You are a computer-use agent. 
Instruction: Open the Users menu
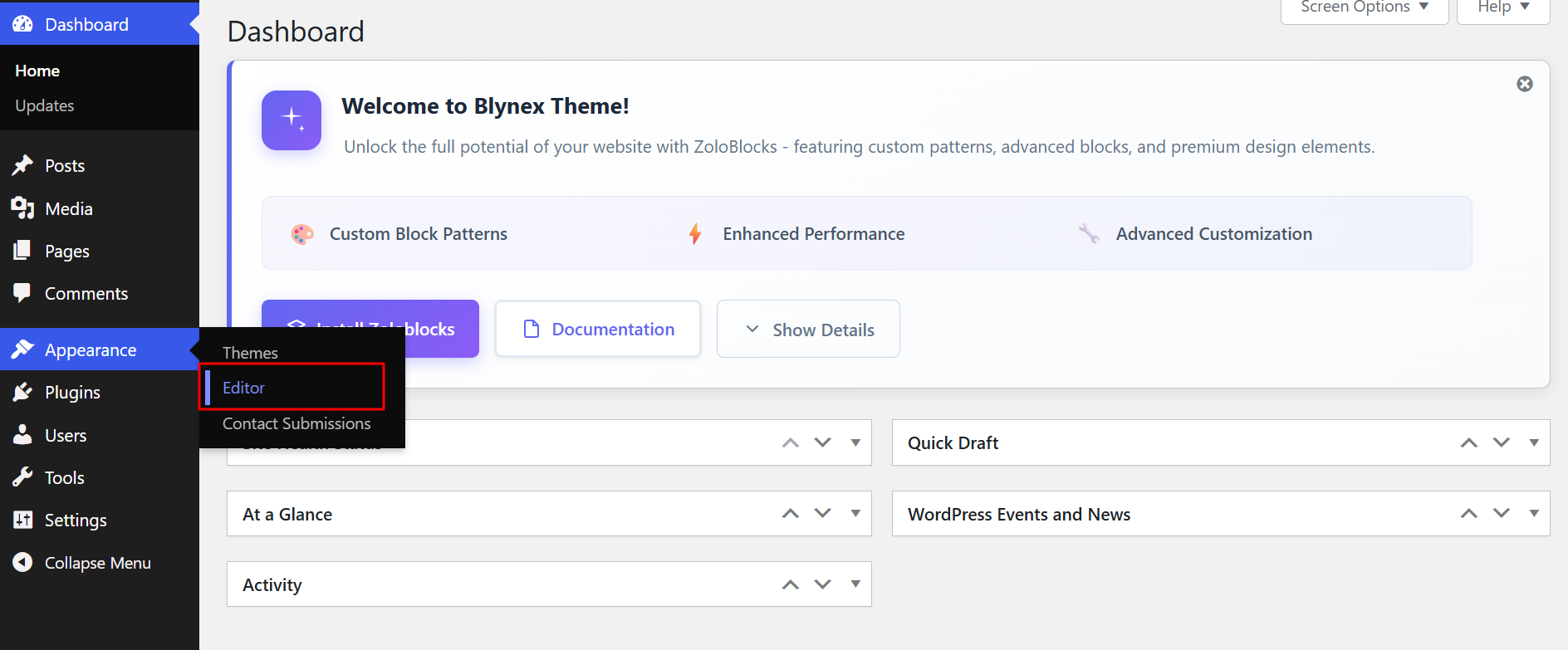100,435
